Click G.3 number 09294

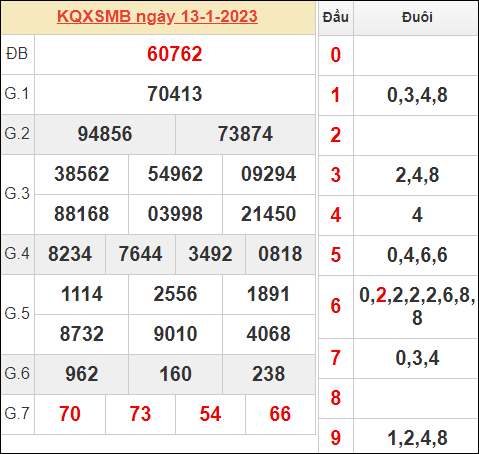click(269, 174)
